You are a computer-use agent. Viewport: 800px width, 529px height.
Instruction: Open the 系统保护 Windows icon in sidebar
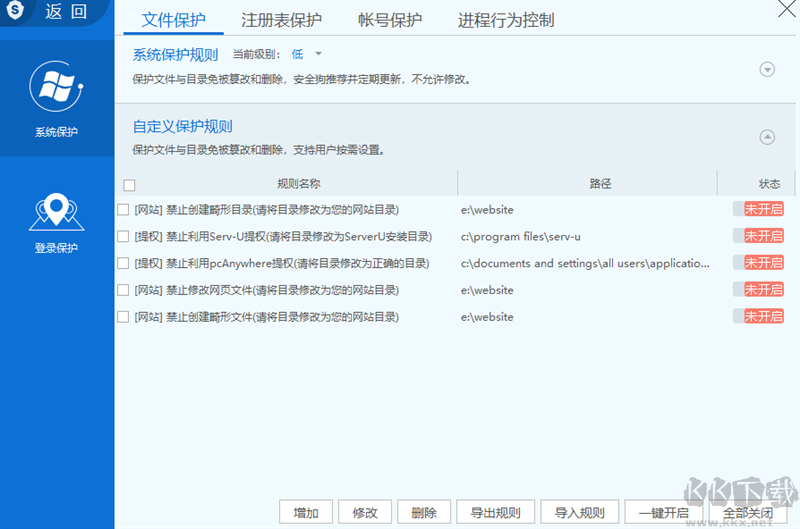pyautogui.click(x=56, y=86)
